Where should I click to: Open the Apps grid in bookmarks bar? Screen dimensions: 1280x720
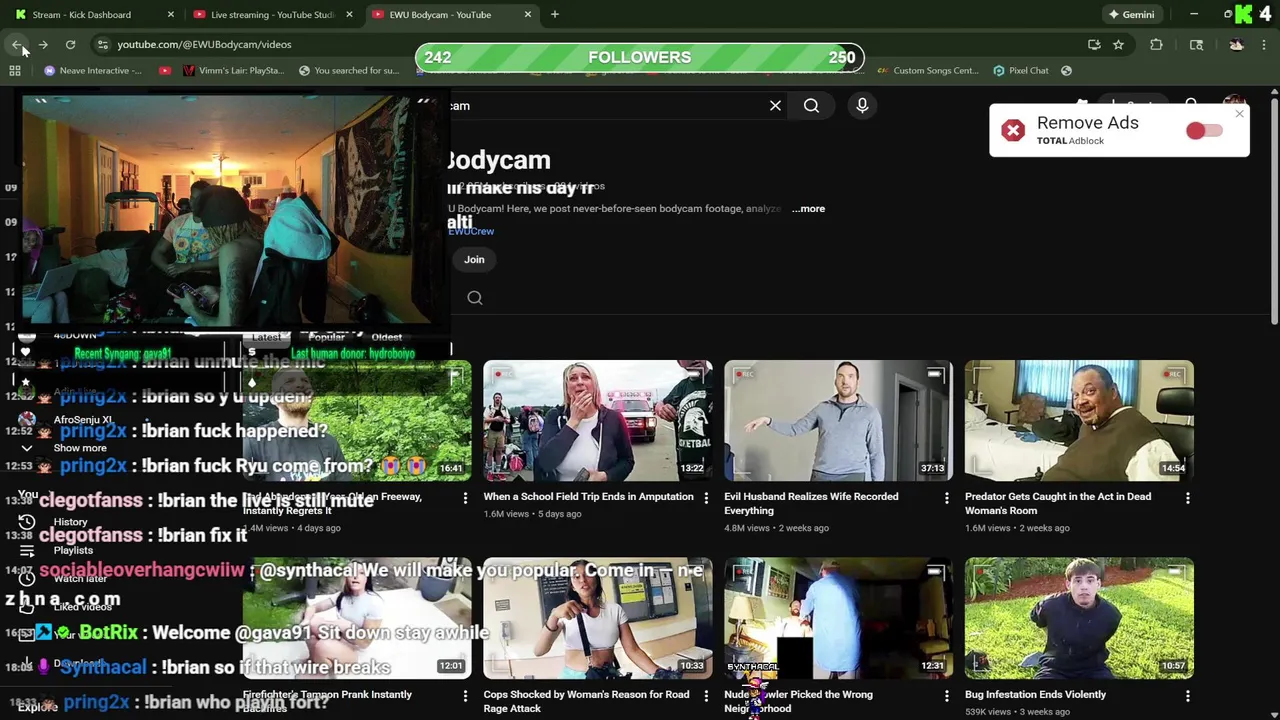pyautogui.click(x=15, y=70)
